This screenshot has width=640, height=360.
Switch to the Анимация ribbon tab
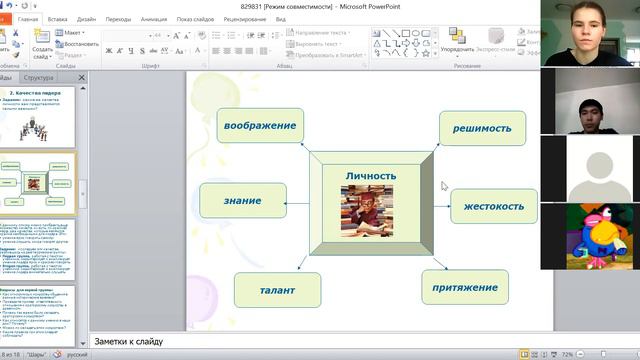(154, 19)
